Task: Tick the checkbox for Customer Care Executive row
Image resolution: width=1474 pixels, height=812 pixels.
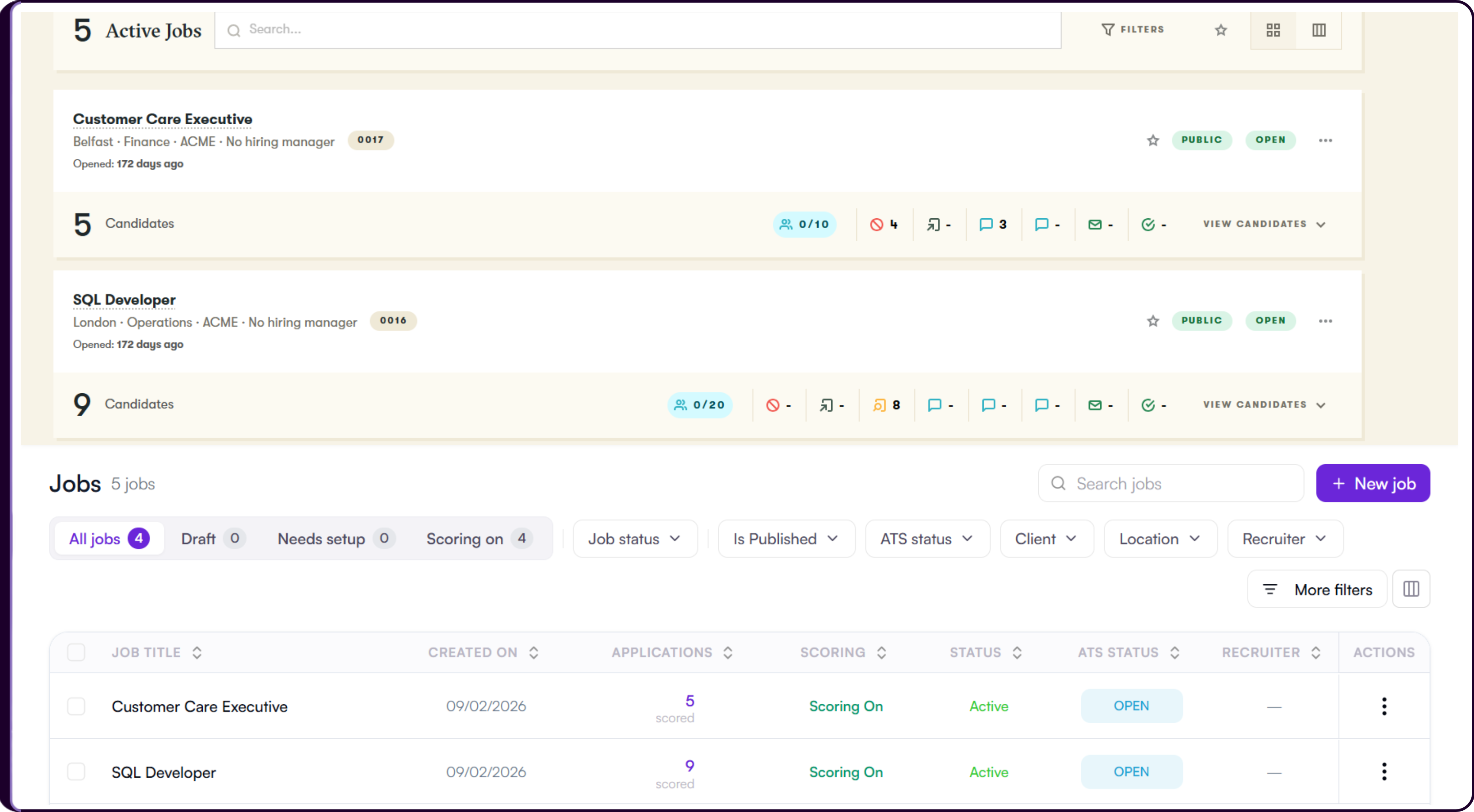Action: click(76, 707)
